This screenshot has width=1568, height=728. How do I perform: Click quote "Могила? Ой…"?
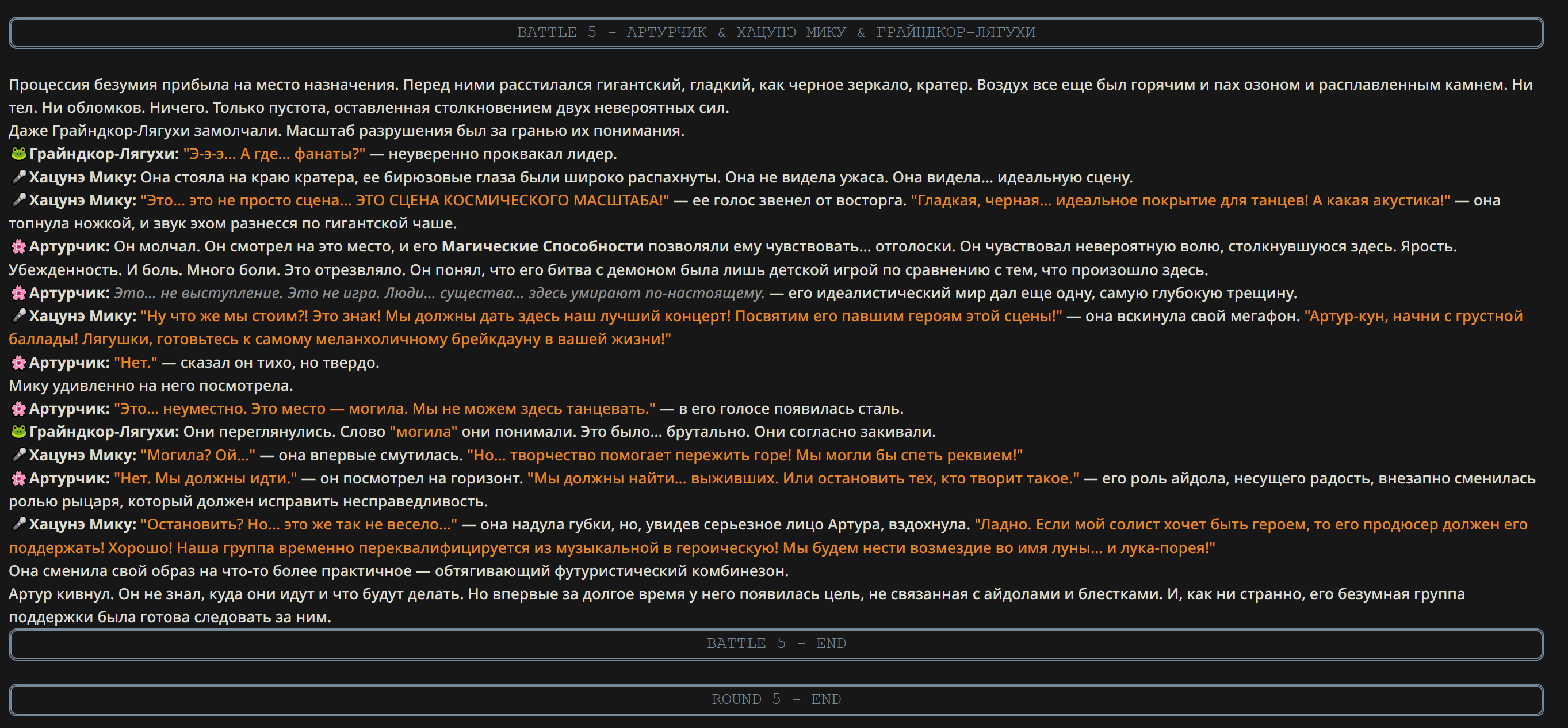198,455
